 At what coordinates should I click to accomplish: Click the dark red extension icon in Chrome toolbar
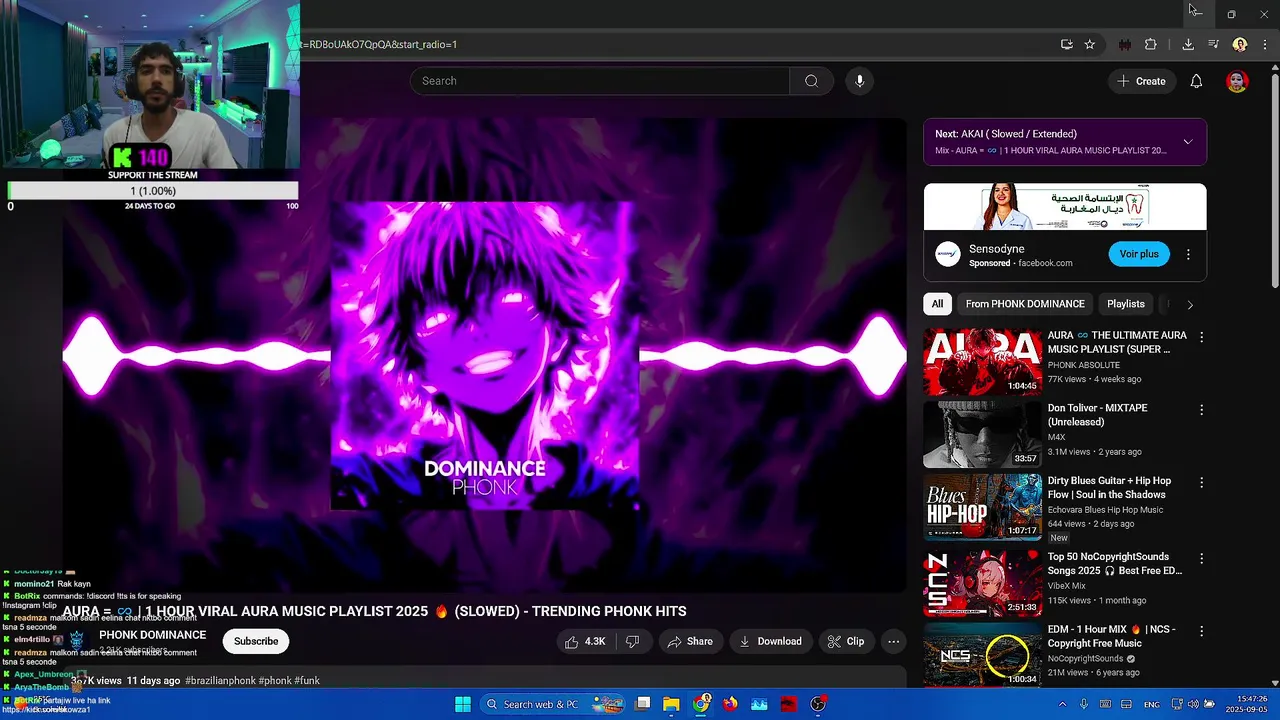(1125, 44)
